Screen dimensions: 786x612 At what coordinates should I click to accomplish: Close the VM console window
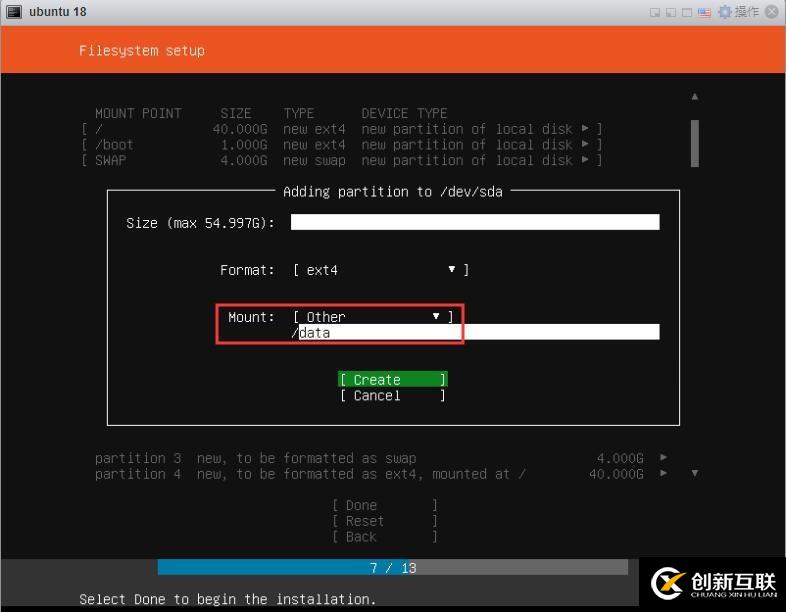772,12
